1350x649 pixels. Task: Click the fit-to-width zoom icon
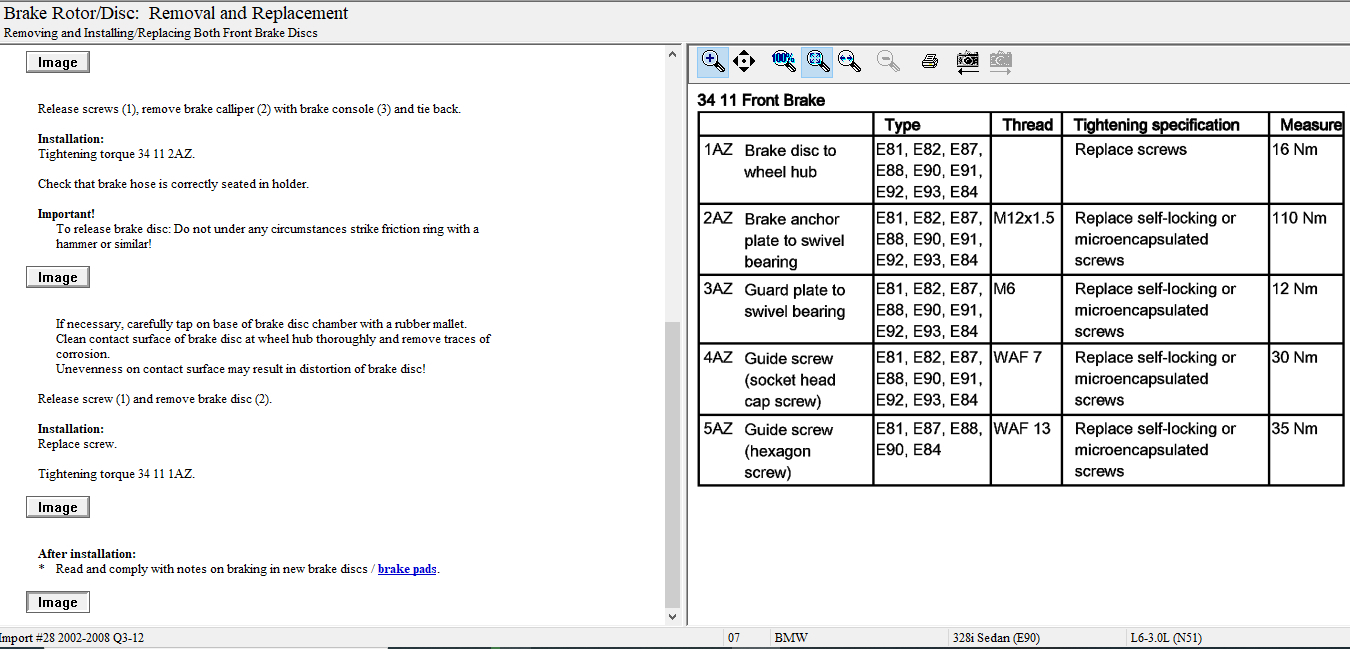(849, 61)
